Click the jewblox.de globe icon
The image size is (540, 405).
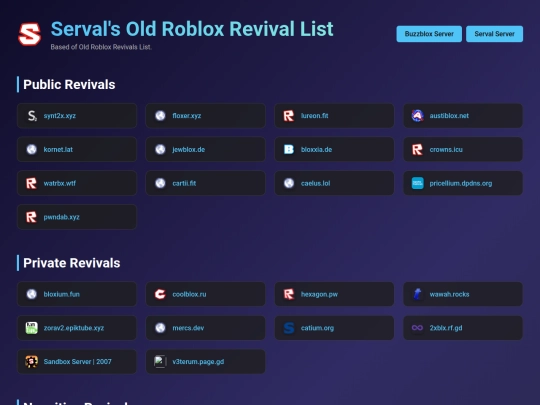[160, 149]
